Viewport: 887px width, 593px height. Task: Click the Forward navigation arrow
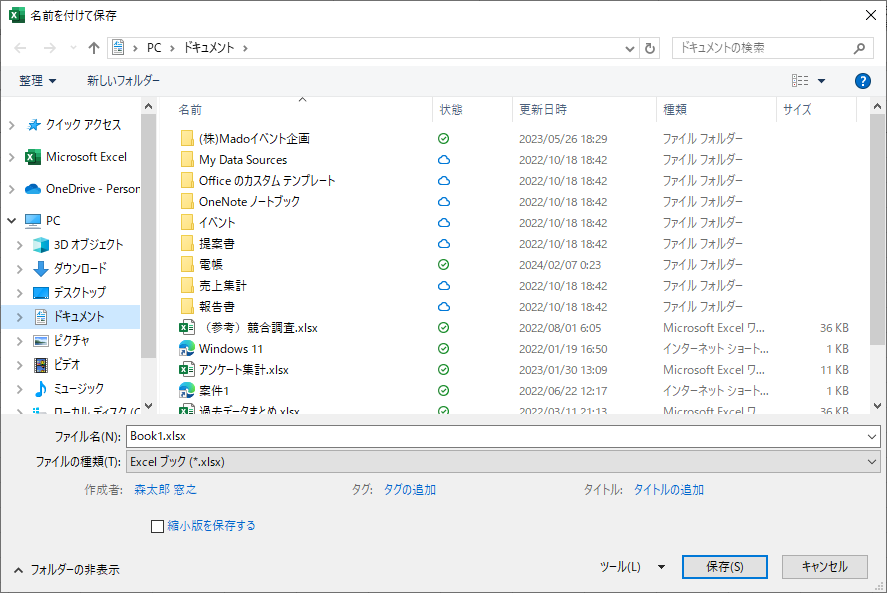(50, 48)
